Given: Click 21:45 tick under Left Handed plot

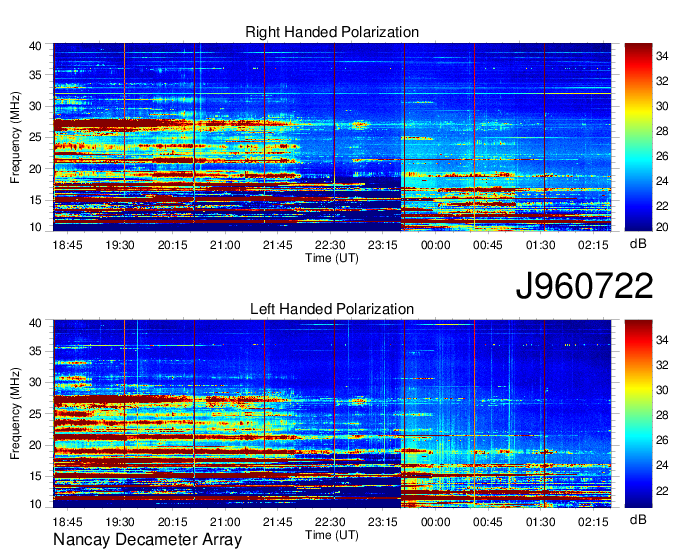Looking at the screenshot, I should point(278,522).
